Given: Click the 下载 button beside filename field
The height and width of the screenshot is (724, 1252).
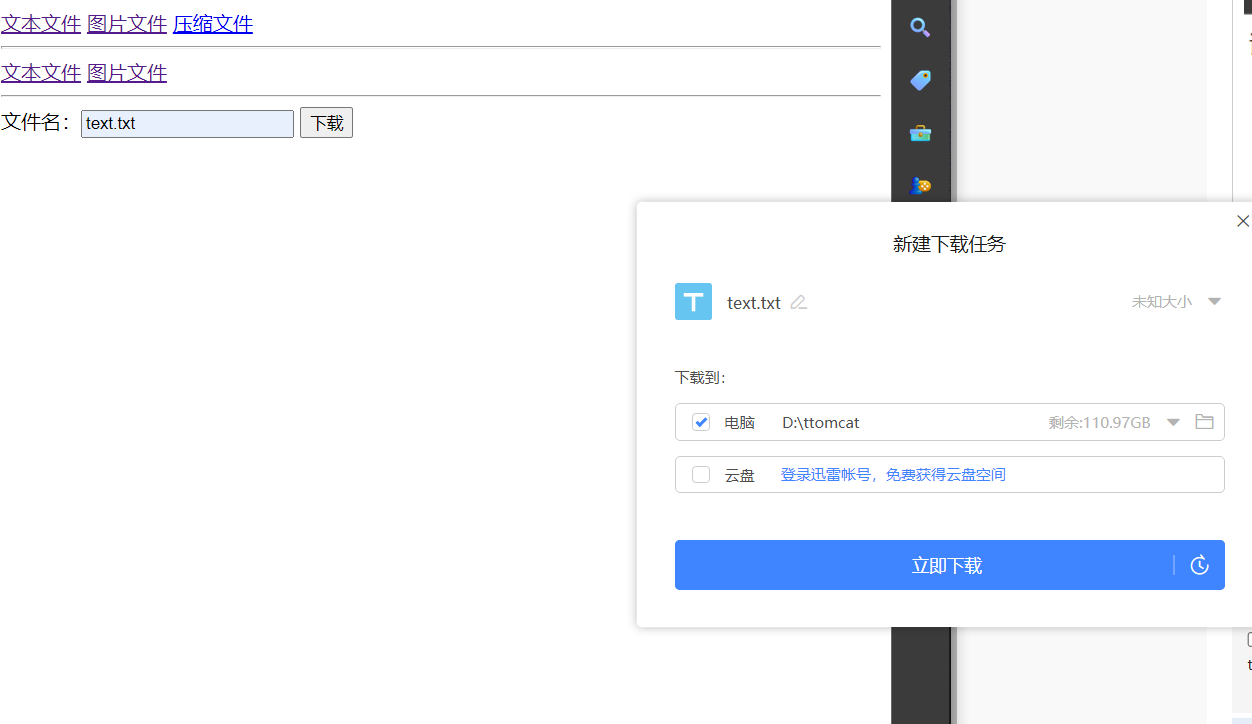Looking at the screenshot, I should (x=326, y=123).
